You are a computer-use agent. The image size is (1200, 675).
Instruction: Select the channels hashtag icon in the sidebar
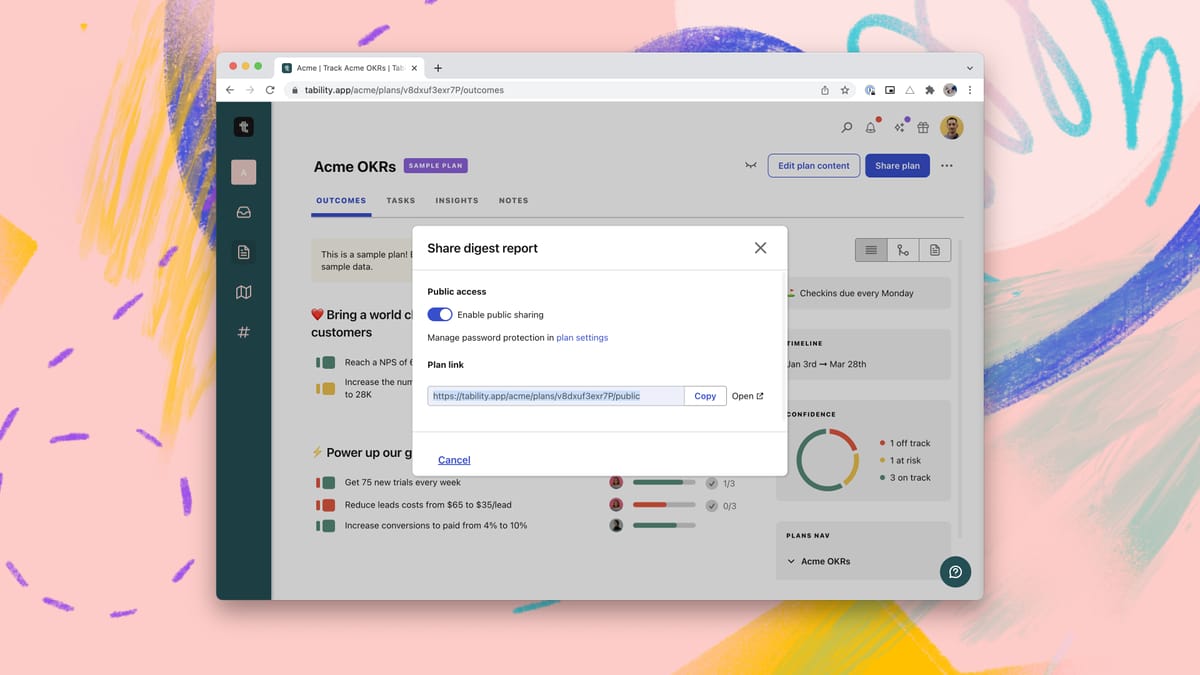point(243,332)
